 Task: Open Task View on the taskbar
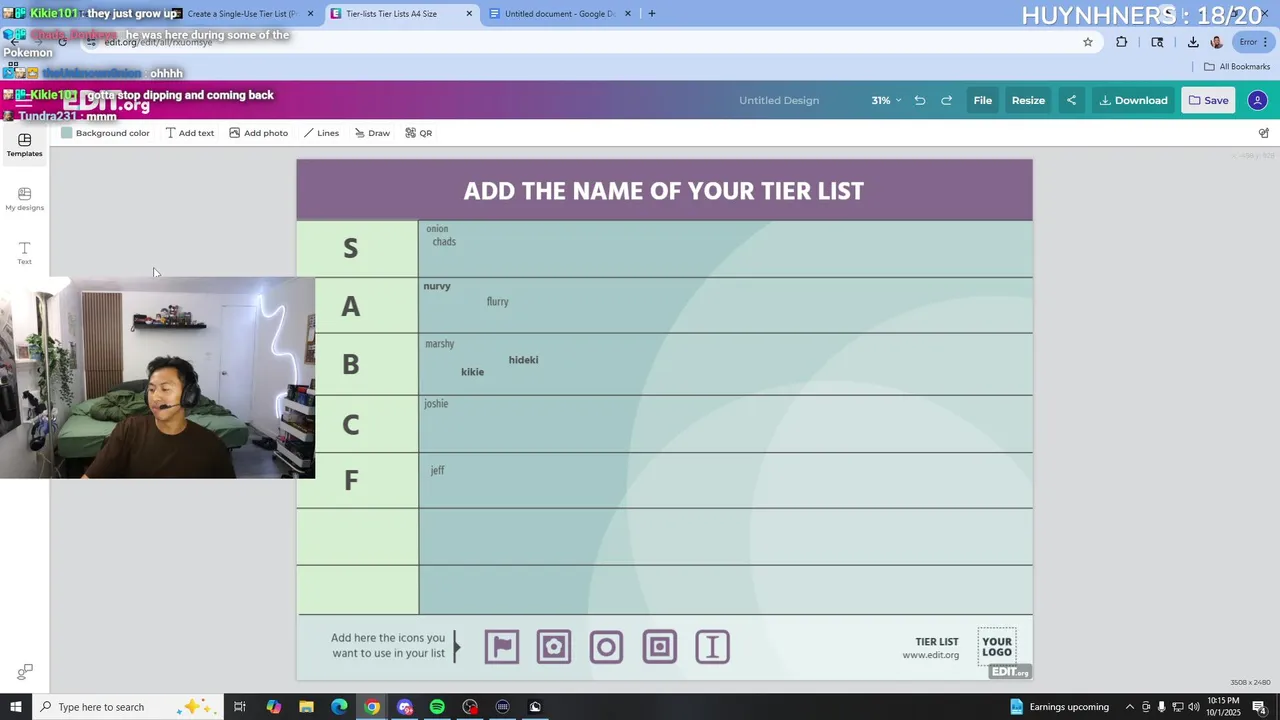tap(240, 707)
